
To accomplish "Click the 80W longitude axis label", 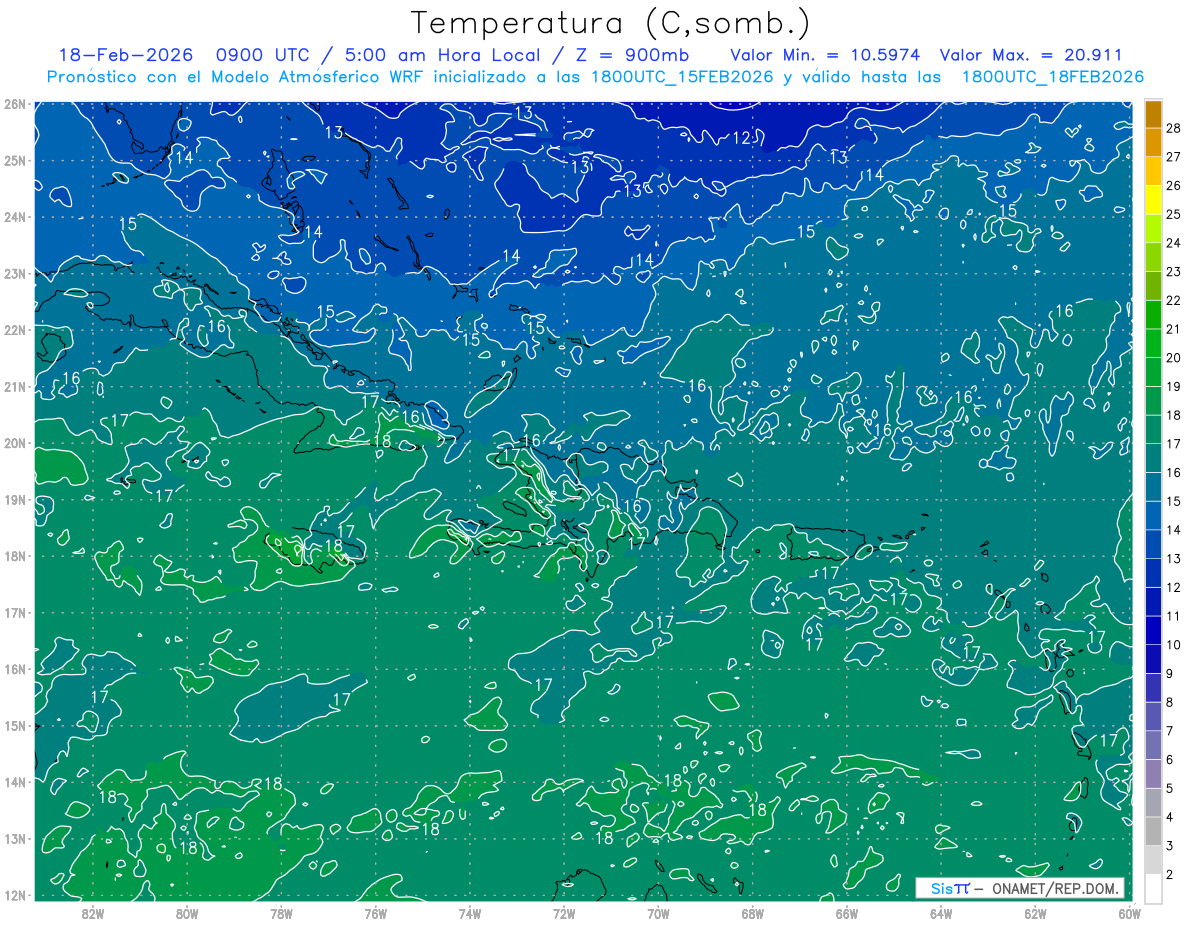I will (186, 913).
